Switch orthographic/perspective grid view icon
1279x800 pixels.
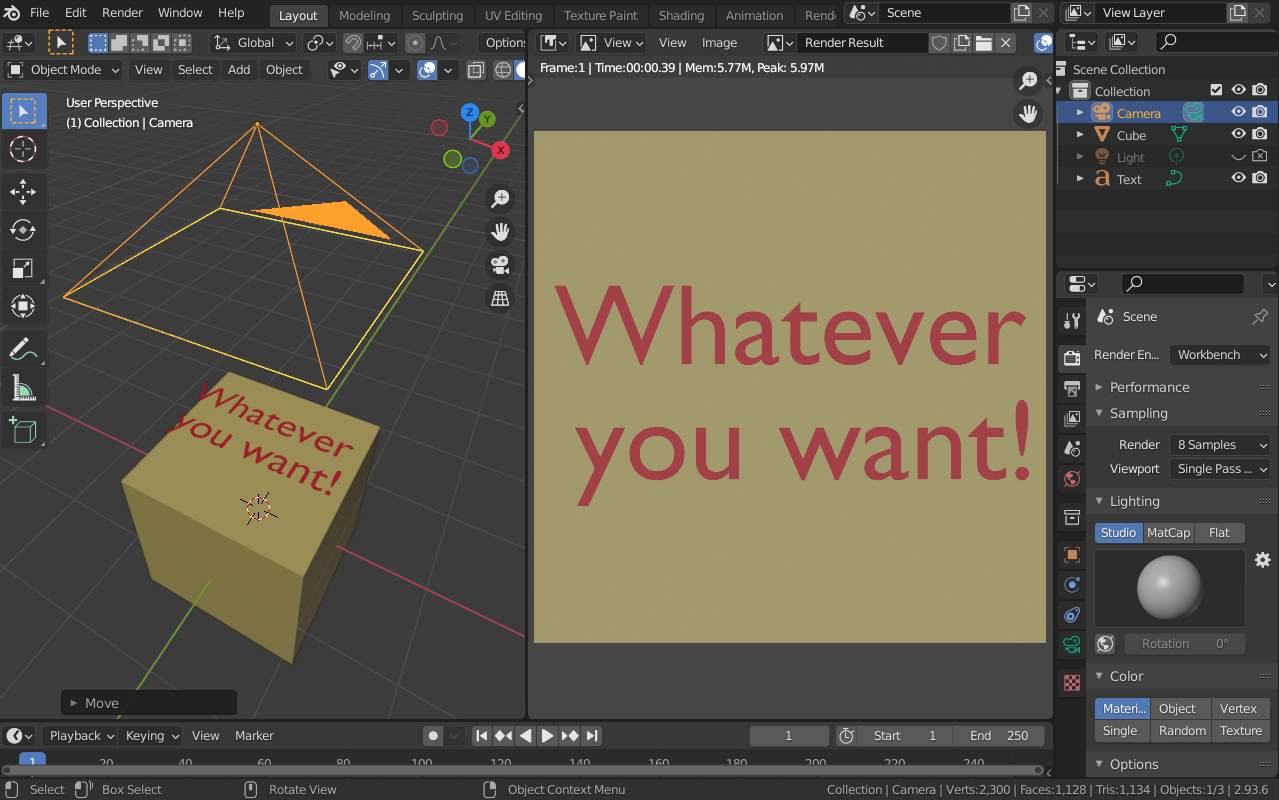click(x=500, y=298)
